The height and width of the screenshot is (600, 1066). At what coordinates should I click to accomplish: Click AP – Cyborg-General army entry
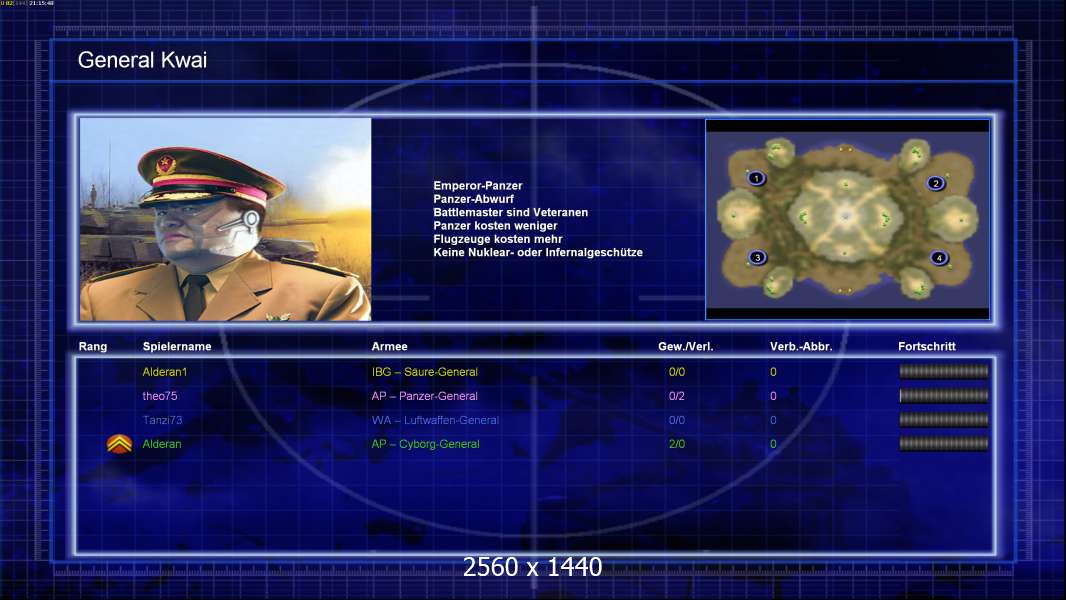(x=426, y=444)
